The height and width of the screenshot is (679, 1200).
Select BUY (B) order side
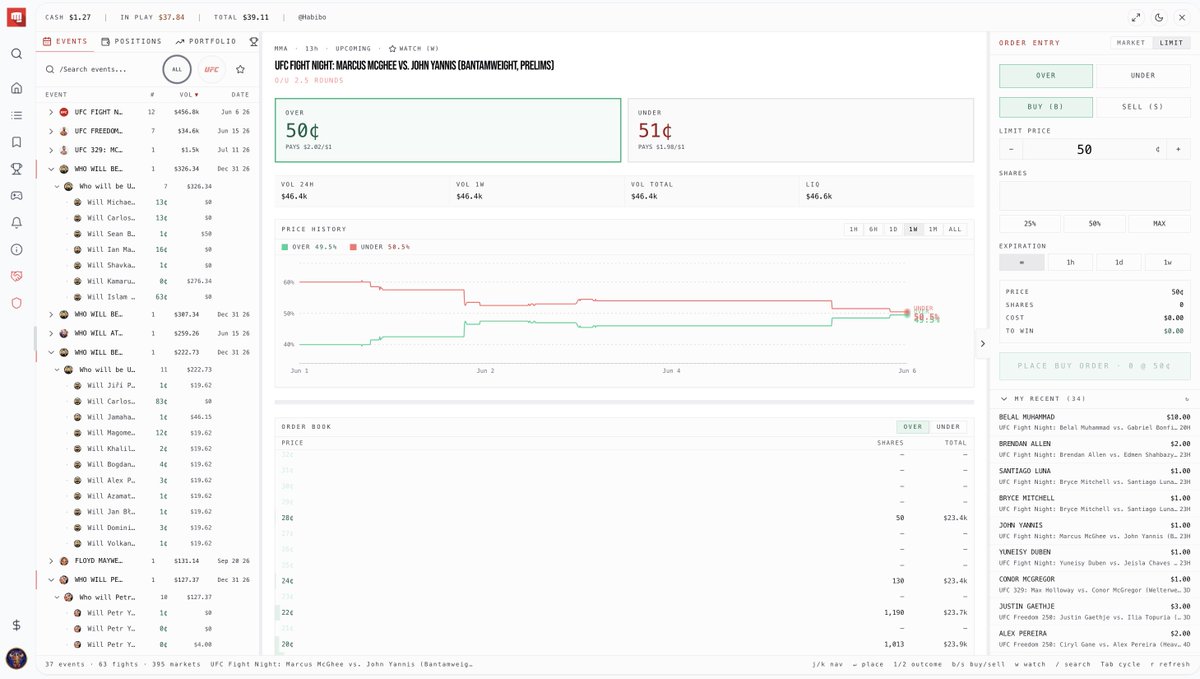[x=1046, y=107]
